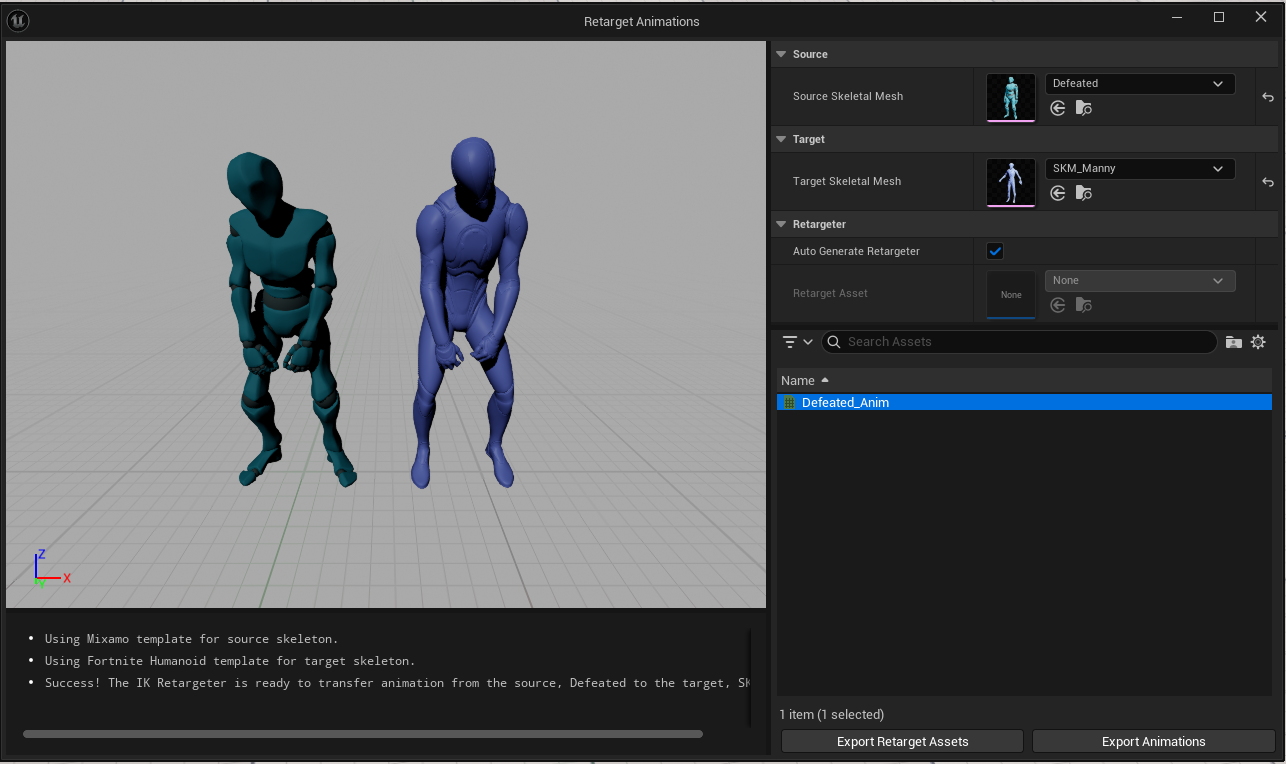Click the log panel horizontal scrollbar

tap(362, 734)
